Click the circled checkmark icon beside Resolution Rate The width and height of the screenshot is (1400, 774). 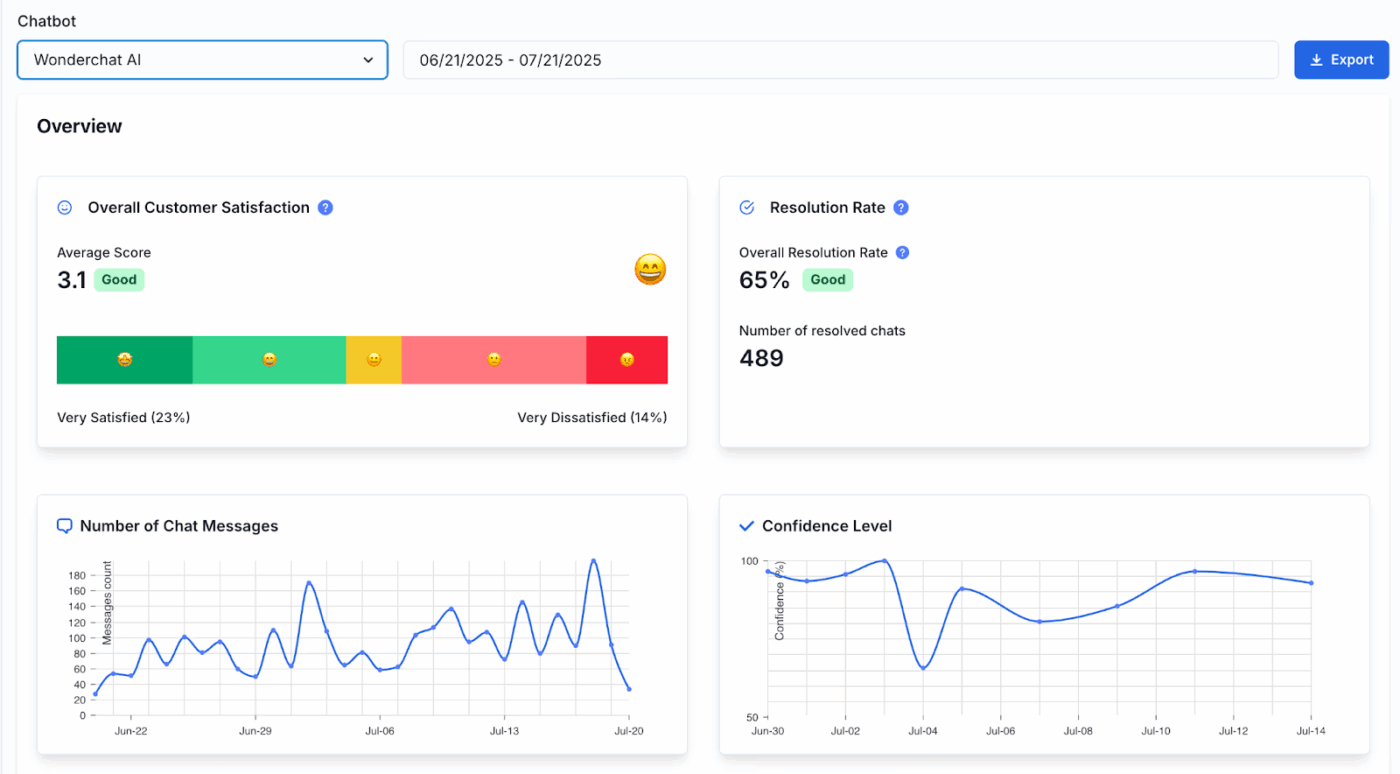click(x=746, y=207)
